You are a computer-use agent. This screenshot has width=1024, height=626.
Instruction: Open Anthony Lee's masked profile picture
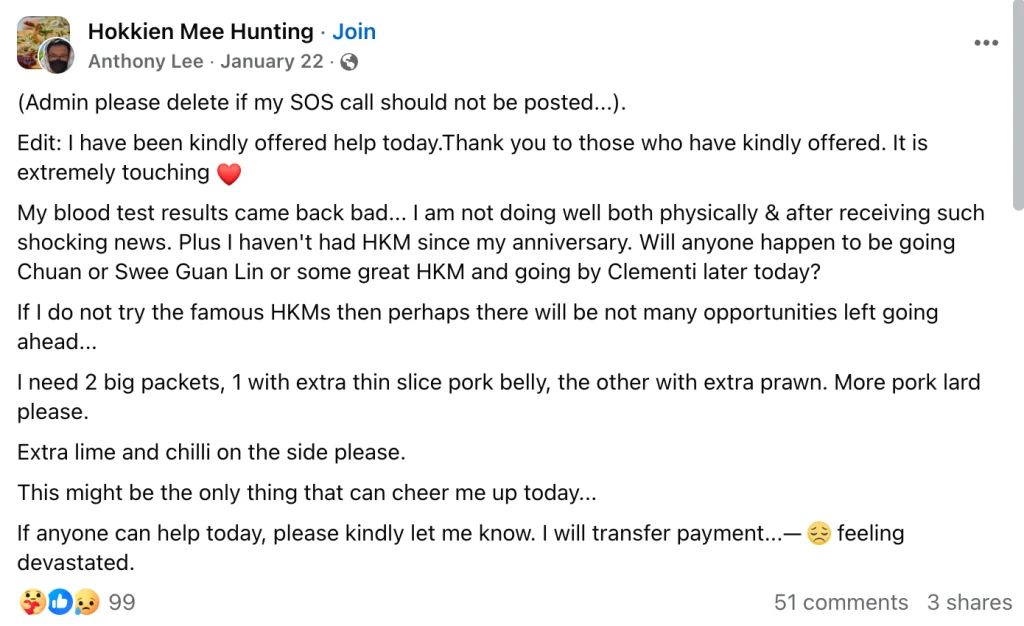coord(57,56)
